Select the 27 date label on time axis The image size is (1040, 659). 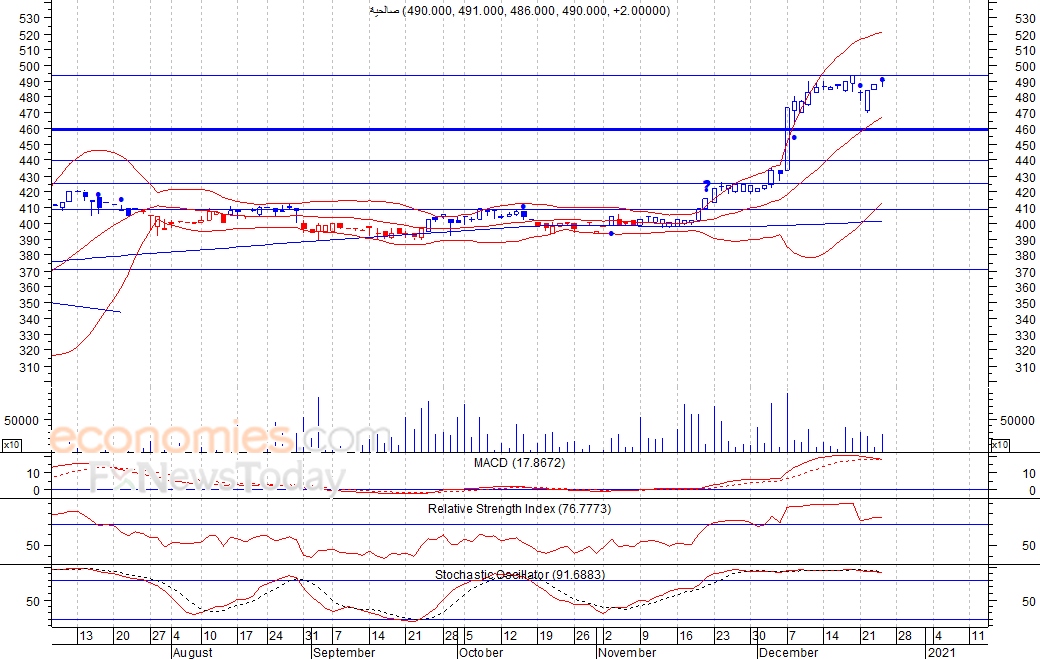[159, 636]
